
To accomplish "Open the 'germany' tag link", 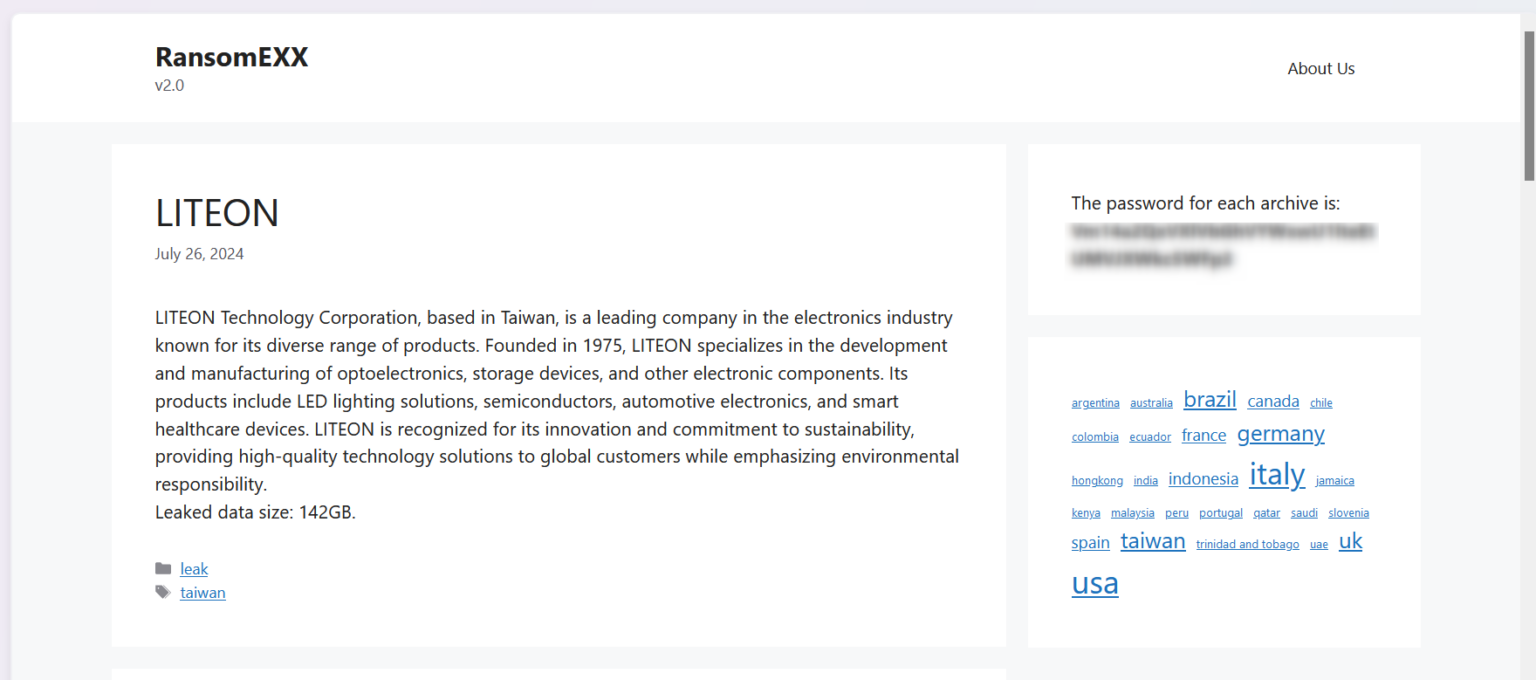I will pyautogui.click(x=1281, y=434).
